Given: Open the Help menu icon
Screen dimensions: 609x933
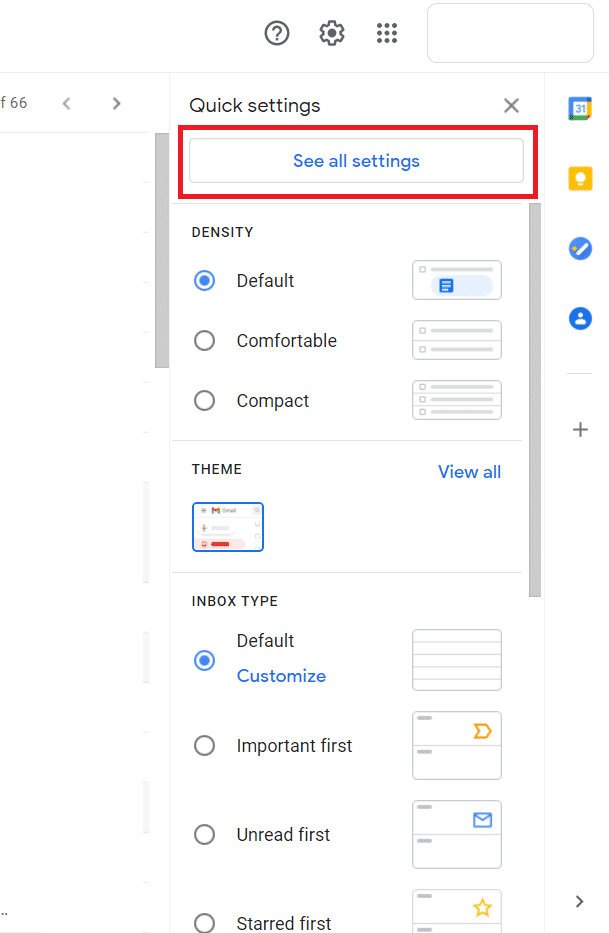Looking at the screenshot, I should (276, 33).
